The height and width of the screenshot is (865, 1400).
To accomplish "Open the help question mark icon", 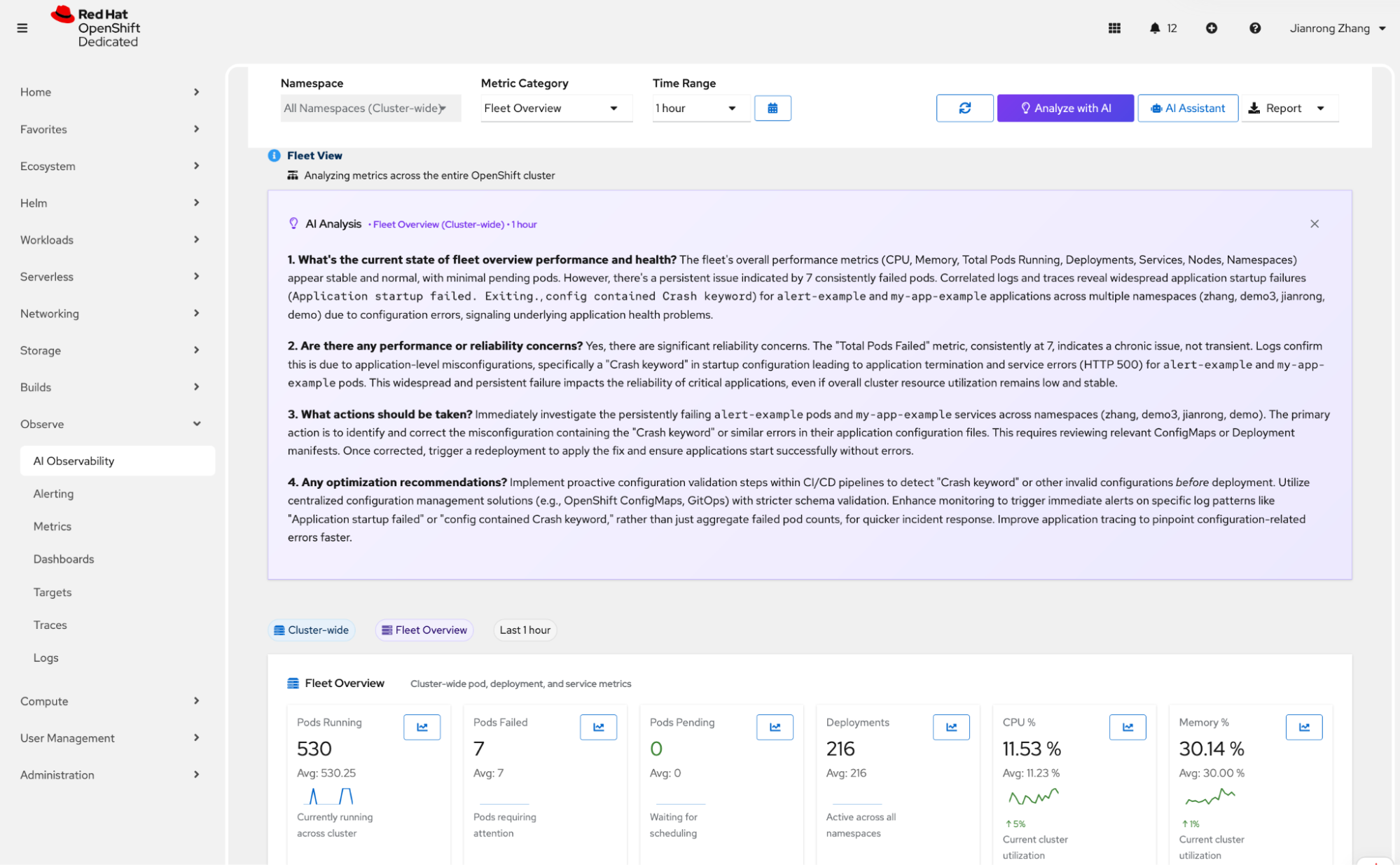I will 1254,28.
